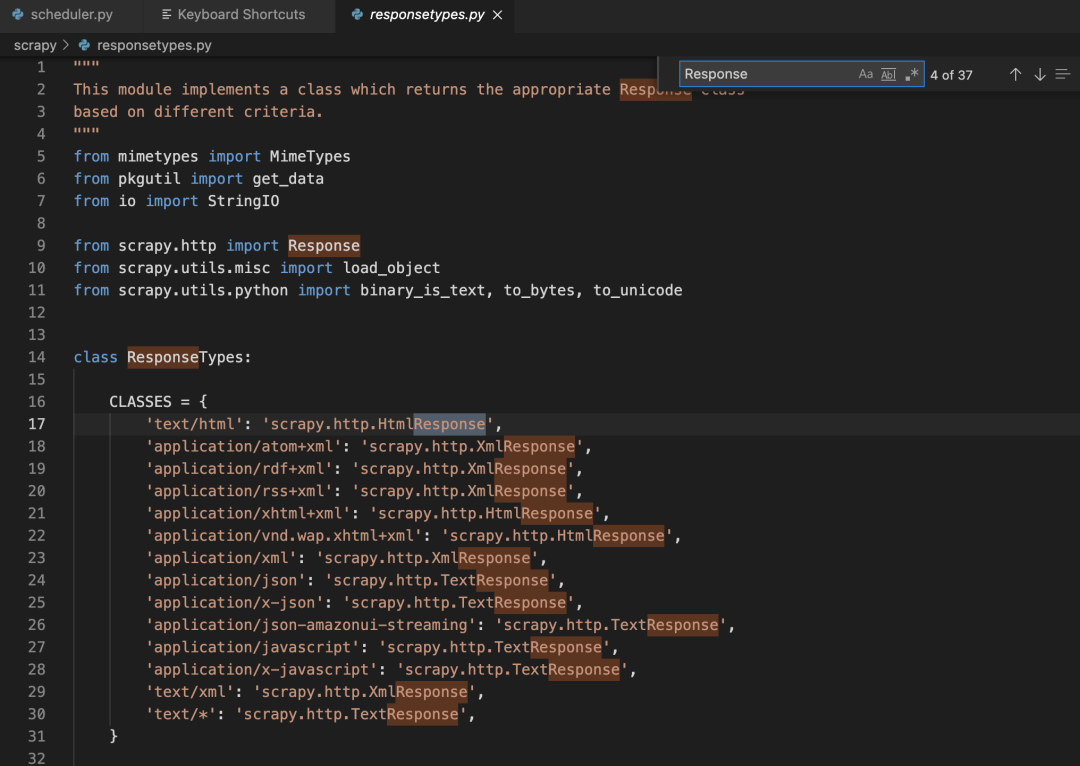The height and width of the screenshot is (766, 1080).
Task: Click the 'text/html' dictionary key
Action: point(194,424)
